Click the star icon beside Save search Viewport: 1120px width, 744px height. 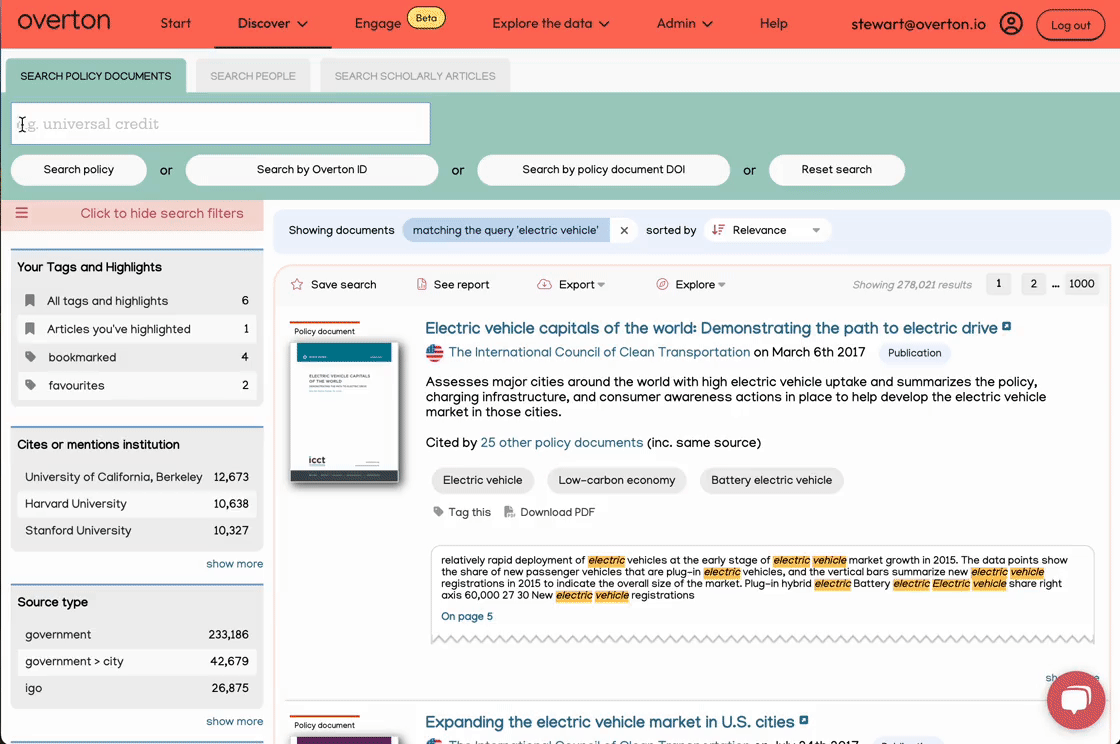(297, 285)
